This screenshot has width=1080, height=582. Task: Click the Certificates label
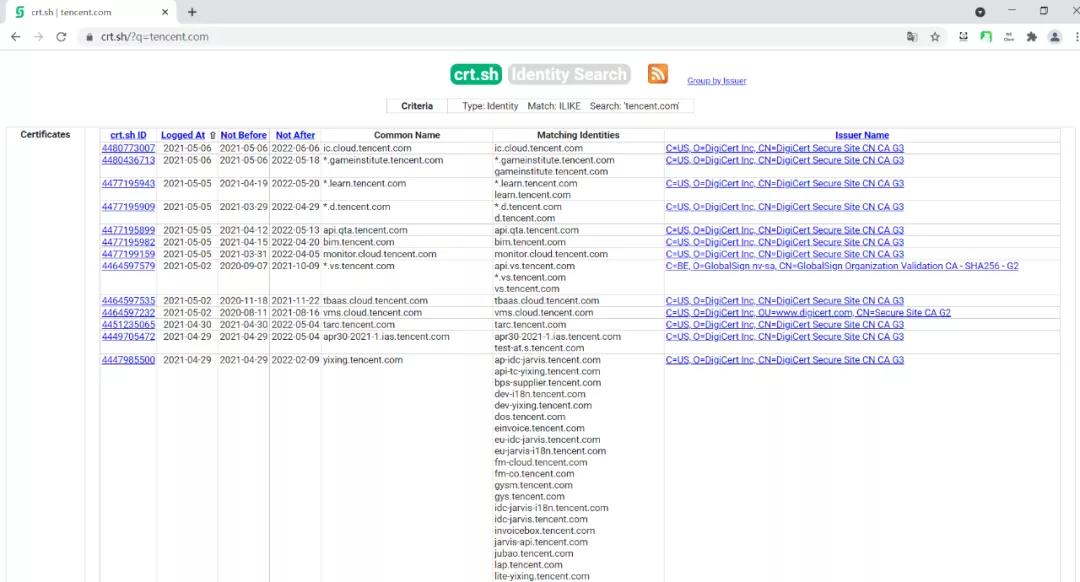(x=45, y=134)
